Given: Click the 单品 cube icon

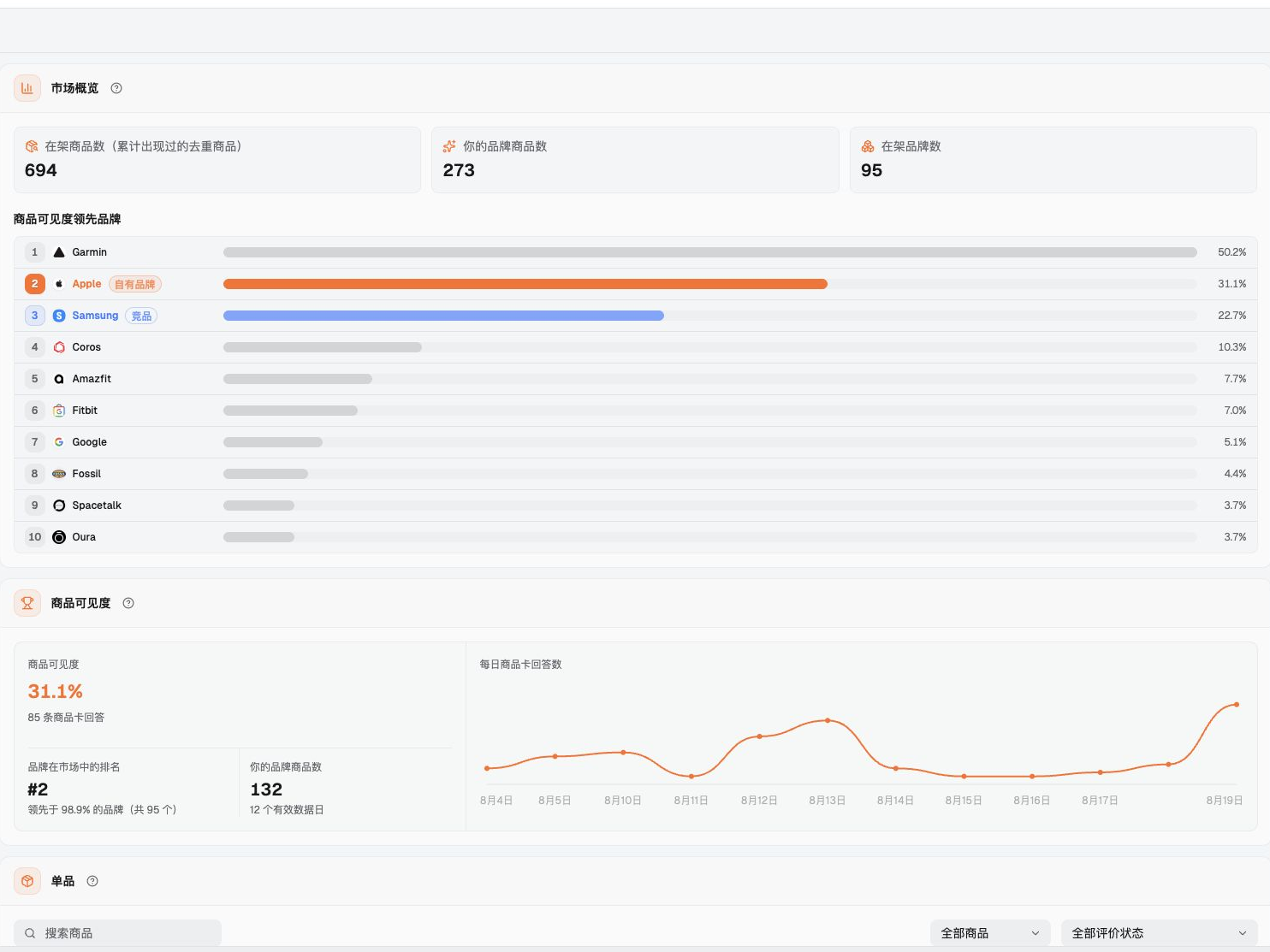Looking at the screenshot, I should [27, 881].
